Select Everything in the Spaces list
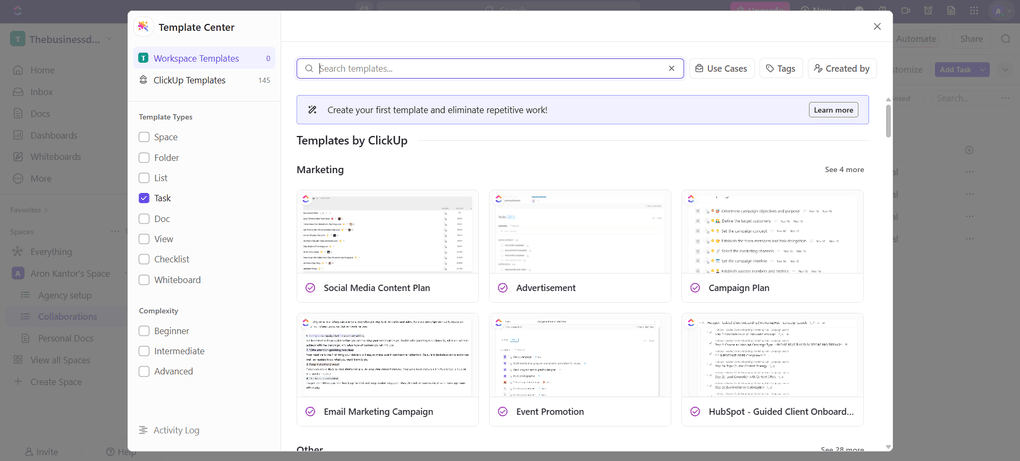This screenshot has height=461, width=1020. pyautogui.click(x=51, y=252)
